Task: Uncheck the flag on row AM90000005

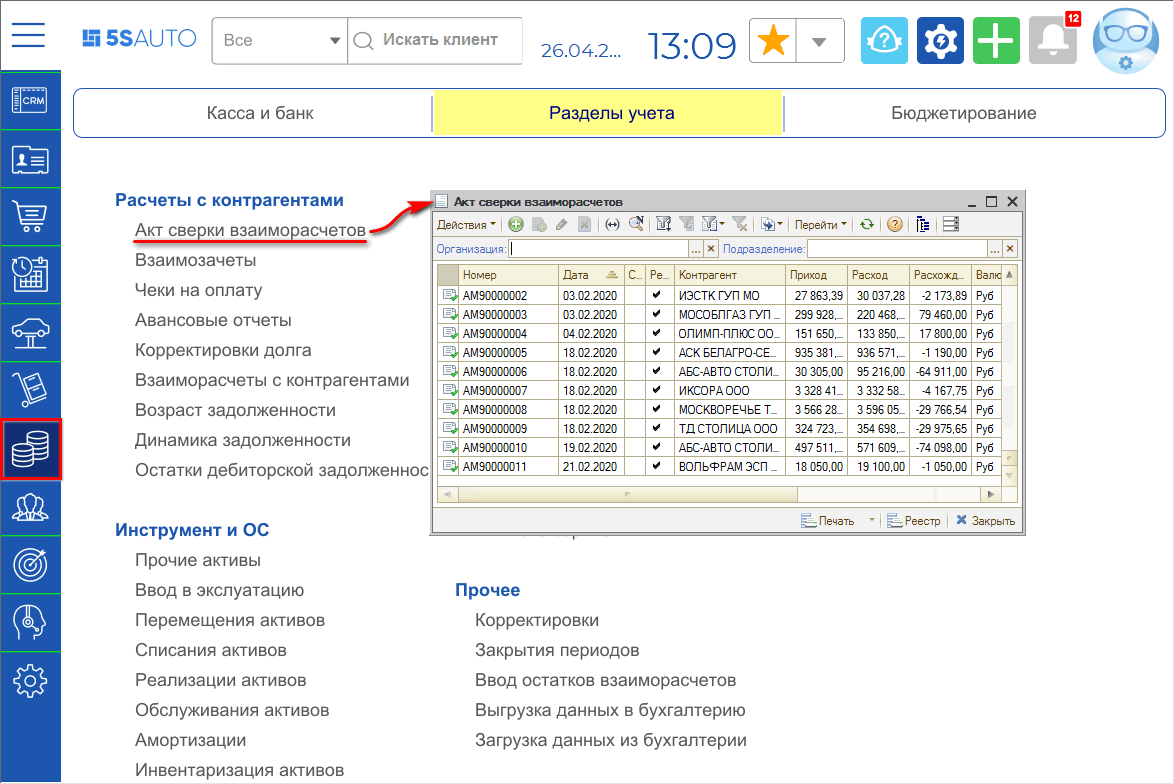Action: tap(656, 353)
